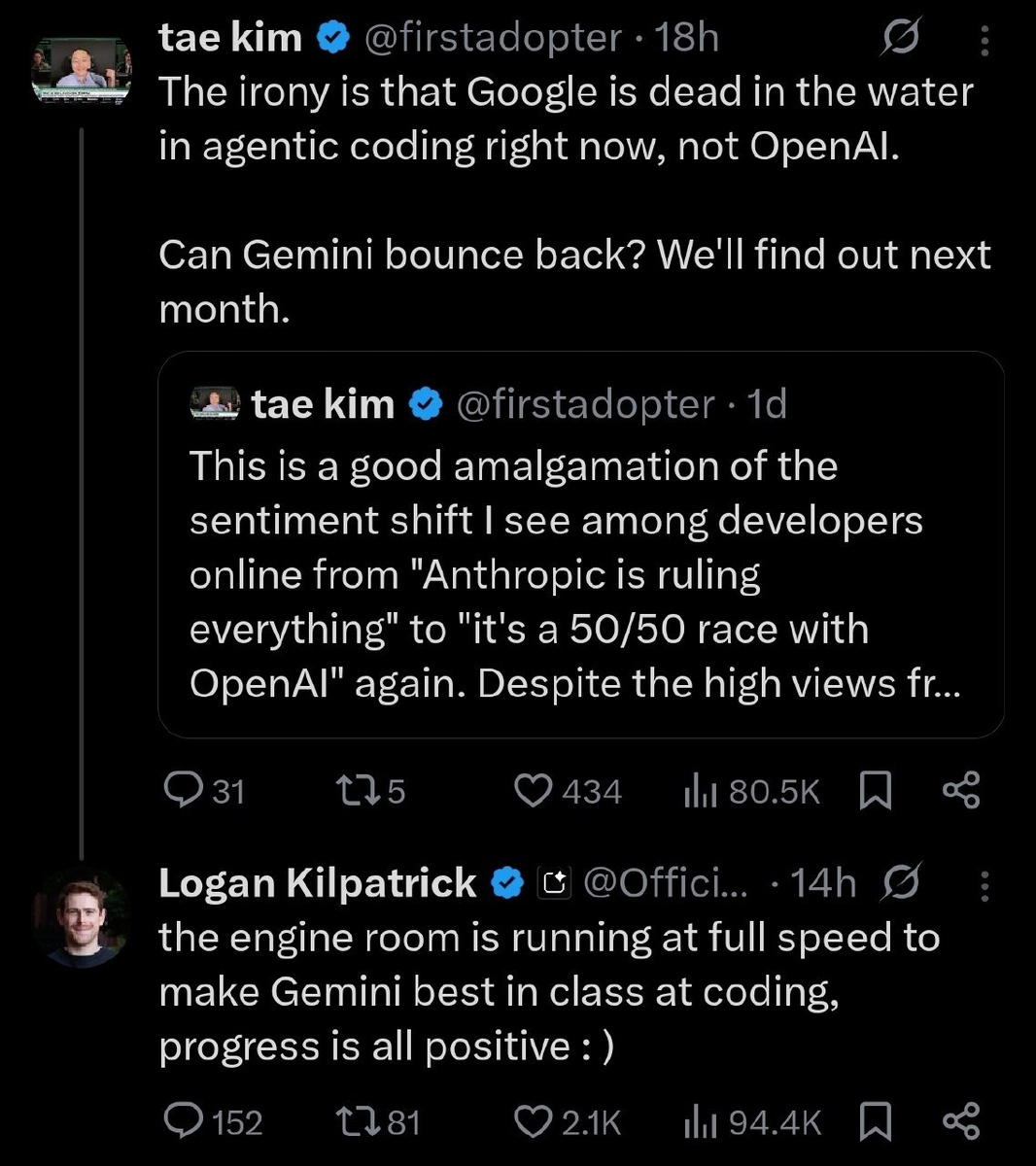Open Grok icon on tae kim's tweet
Screen dimensions: 1036x1166
[899, 39]
